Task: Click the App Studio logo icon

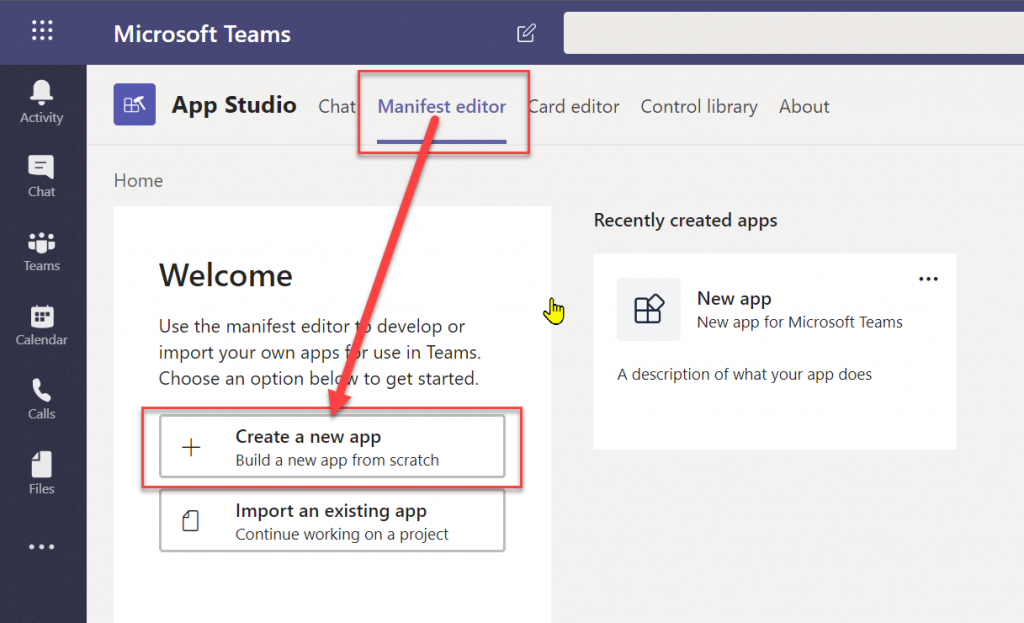Action: 135,104
